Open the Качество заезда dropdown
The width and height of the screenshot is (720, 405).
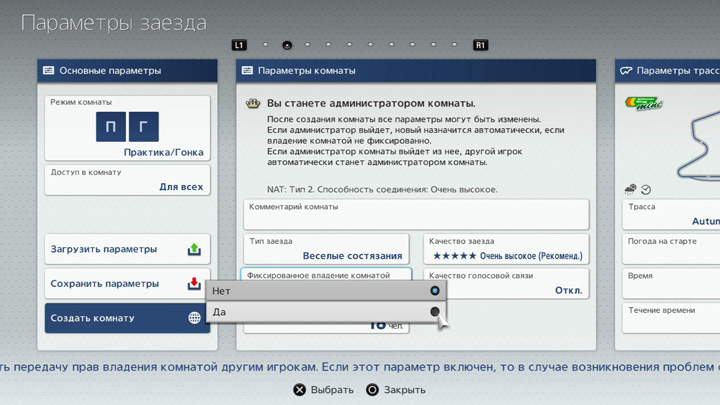tap(506, 249)
